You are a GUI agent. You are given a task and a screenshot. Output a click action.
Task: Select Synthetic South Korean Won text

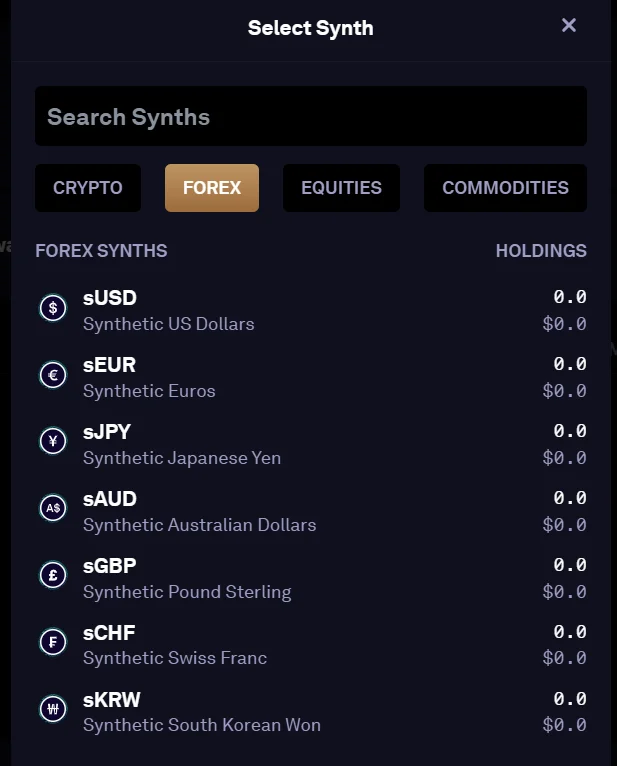pyautogui.click(x=202, y=725)
